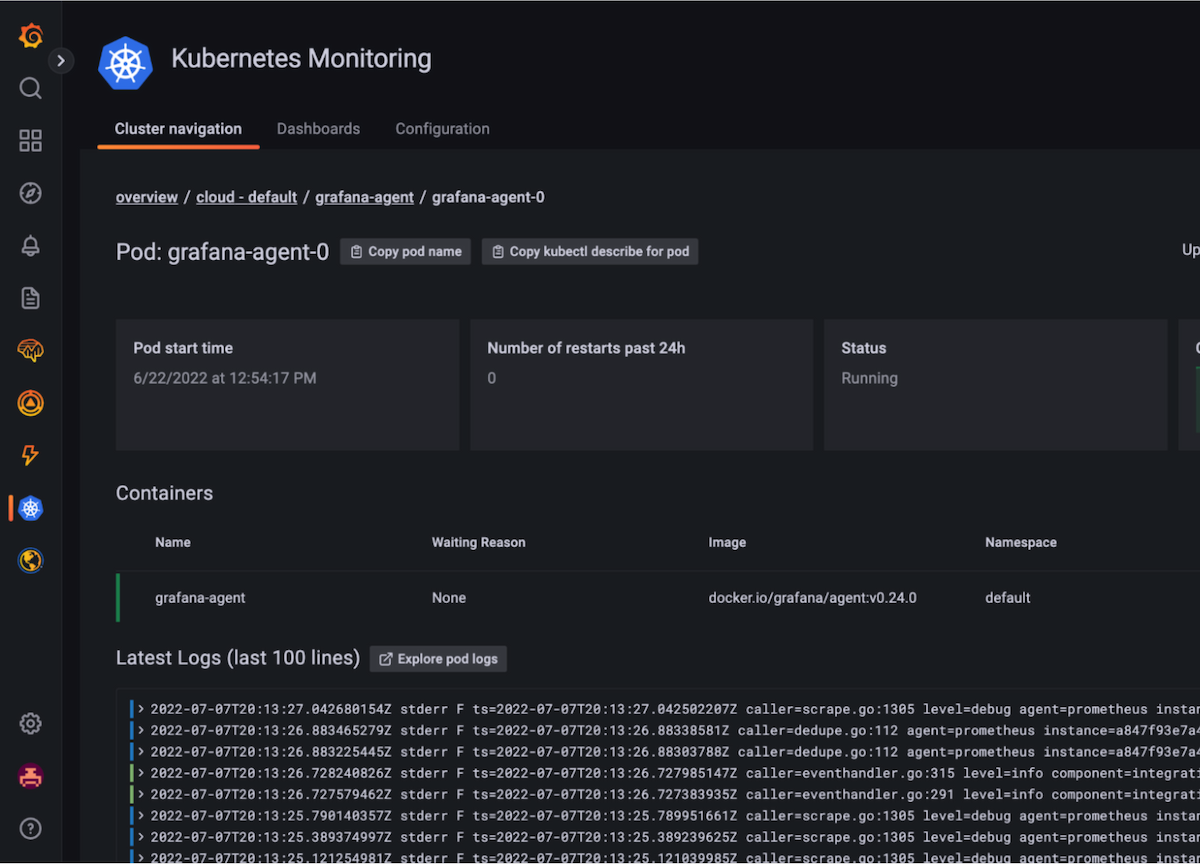Select the performance testing lightning icon

point(30,455)
